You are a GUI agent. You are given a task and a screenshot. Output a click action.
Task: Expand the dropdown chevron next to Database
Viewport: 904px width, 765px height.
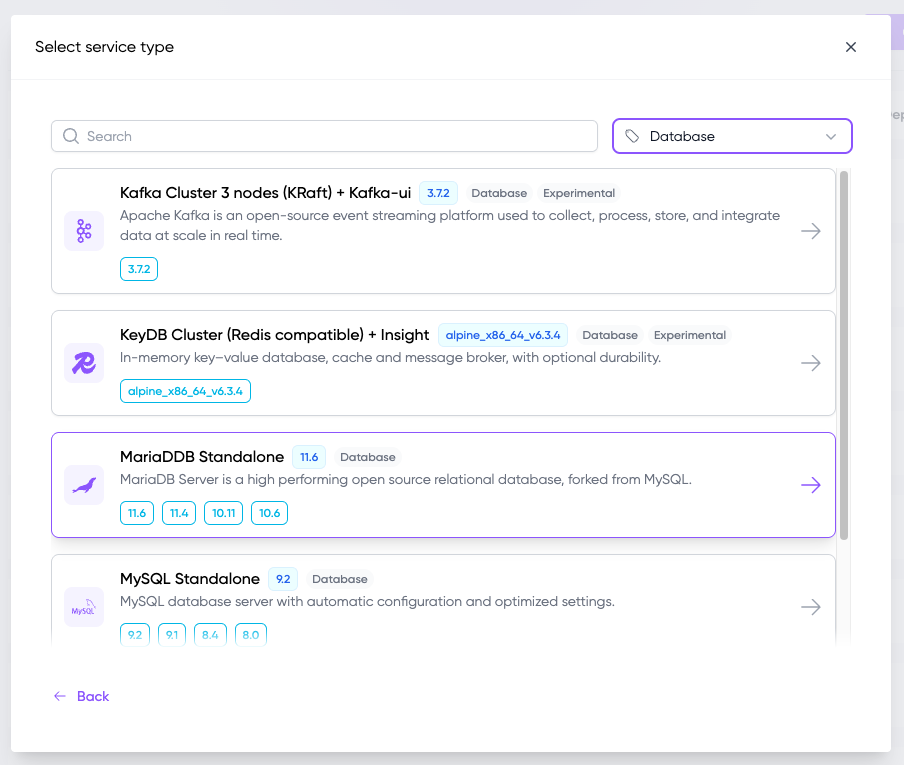(831, 137)
